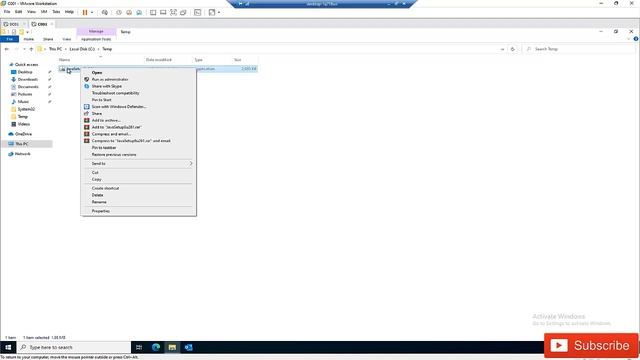Open the dropdown arrow beside the pause button
The width and height of the screenshot is (640, 360).
click(x=92, y=12)
